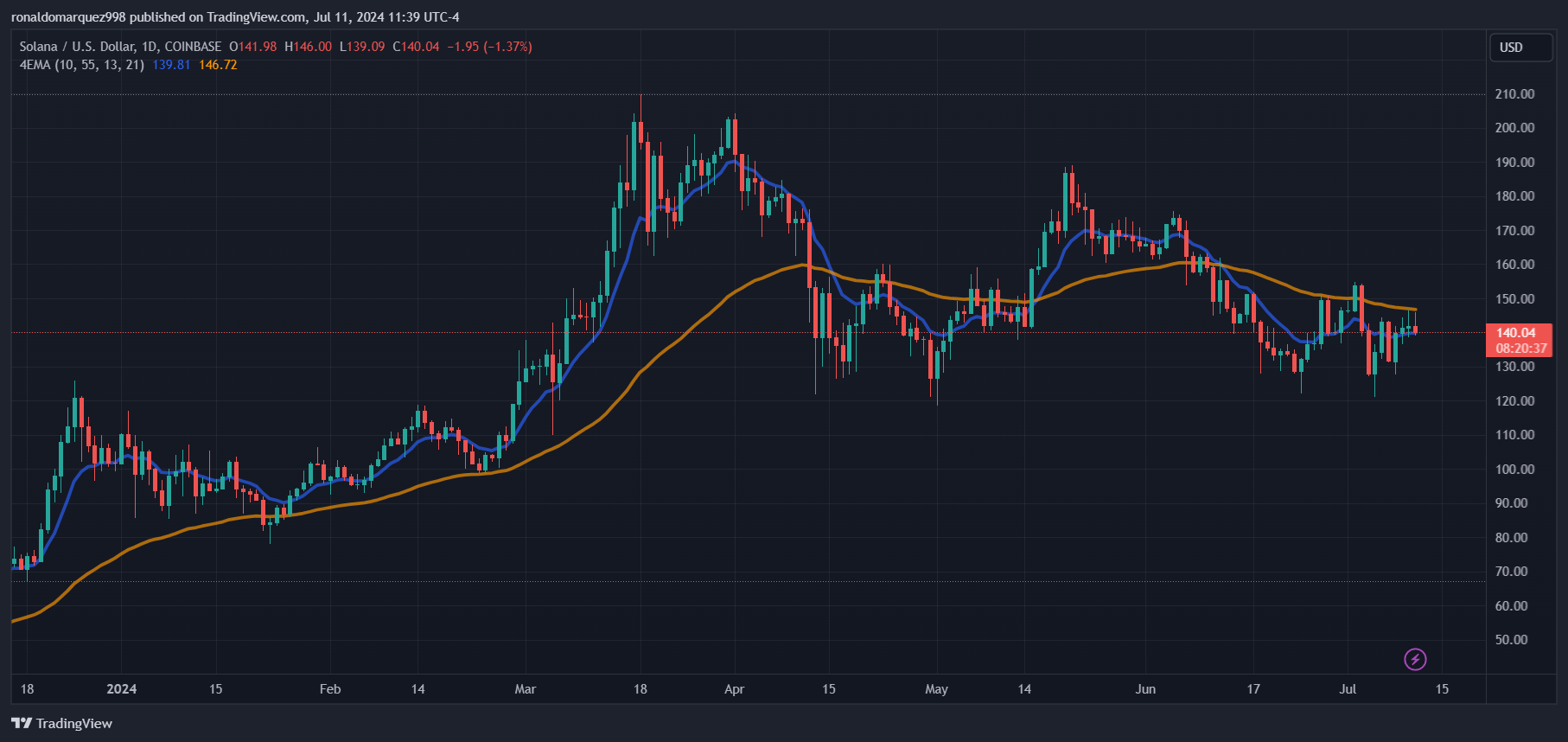
Task: Click the low value L139.09
Action: pyautogui.click(x=362, y=47)
